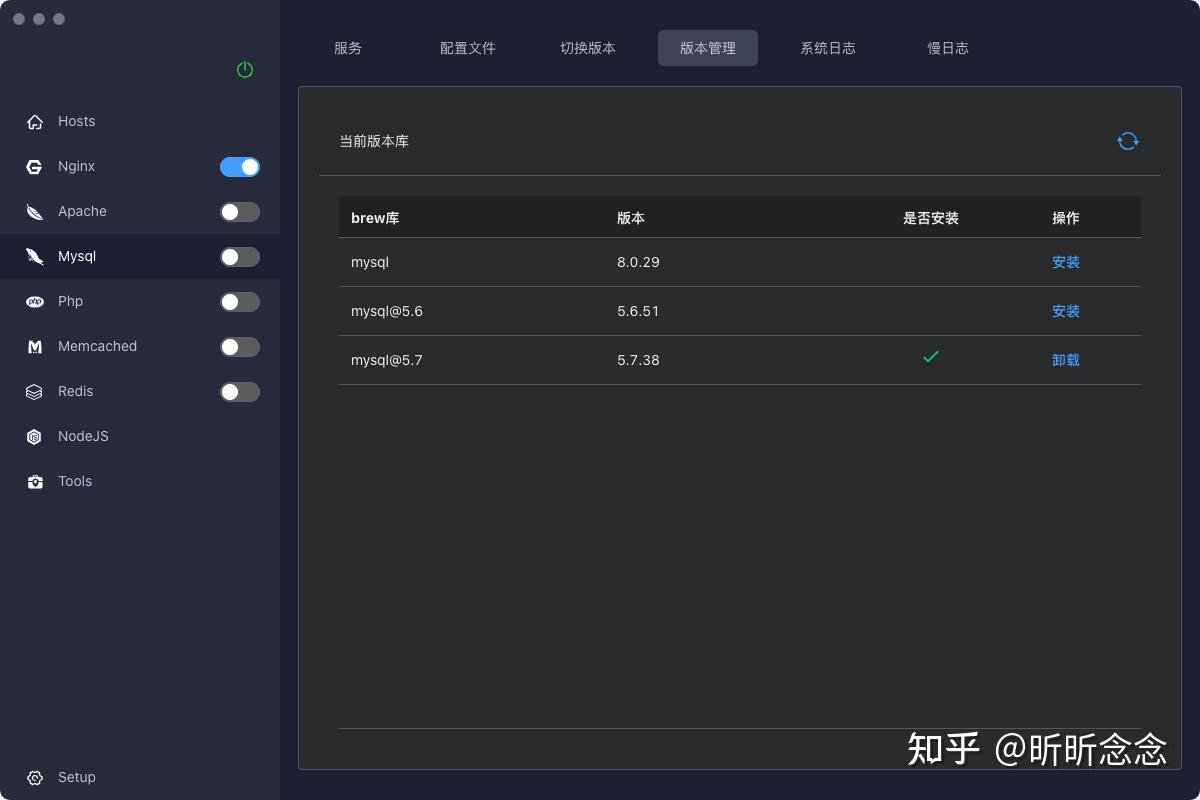The height and width of the screenshot is (800, 1200).
Task: Select the Memcached icon
Action: pyautogui.click(x=34, y=346)
